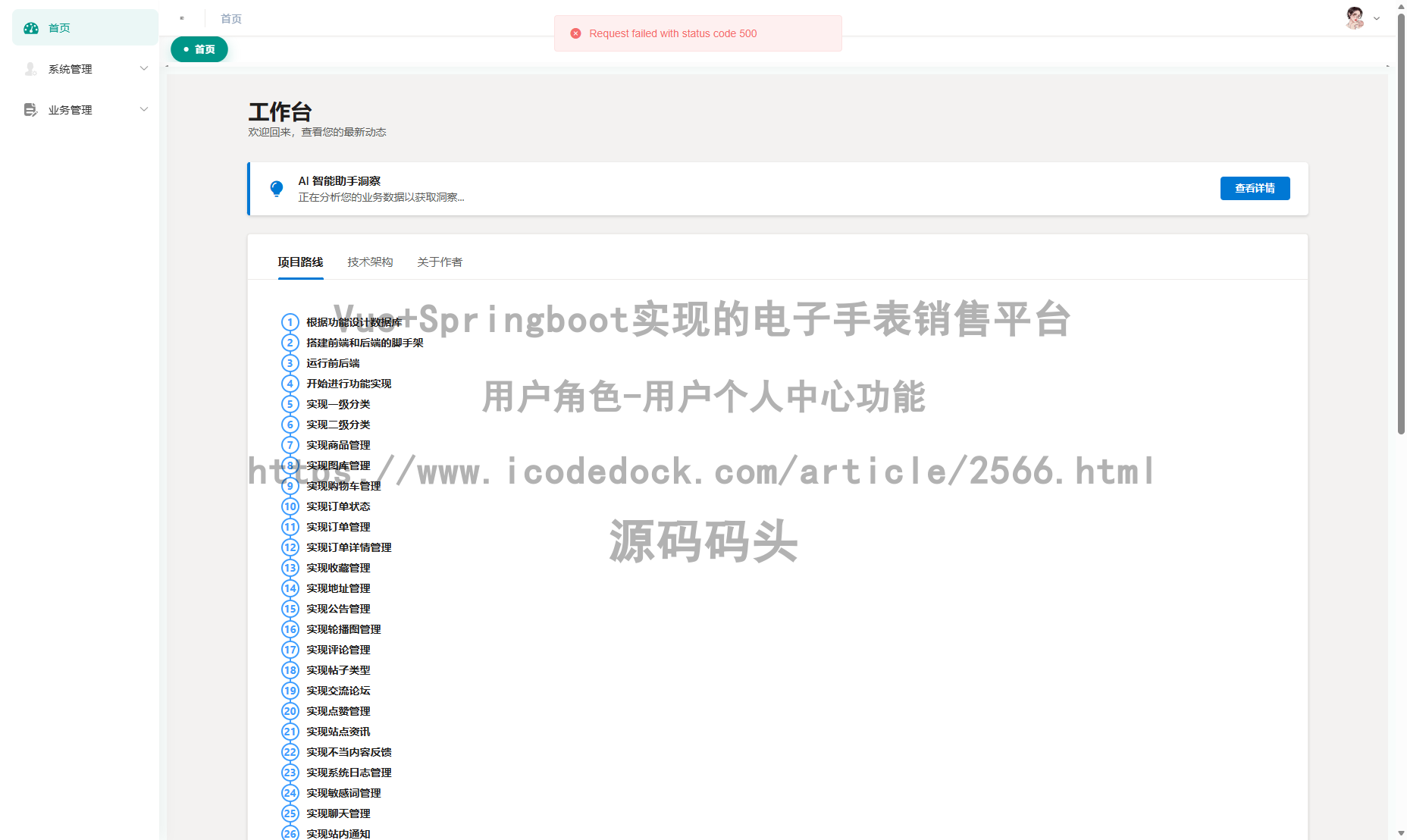
Task: Dismiss the error toast via its red X icon
Action: pyautogui.click(x=575, y=33)
